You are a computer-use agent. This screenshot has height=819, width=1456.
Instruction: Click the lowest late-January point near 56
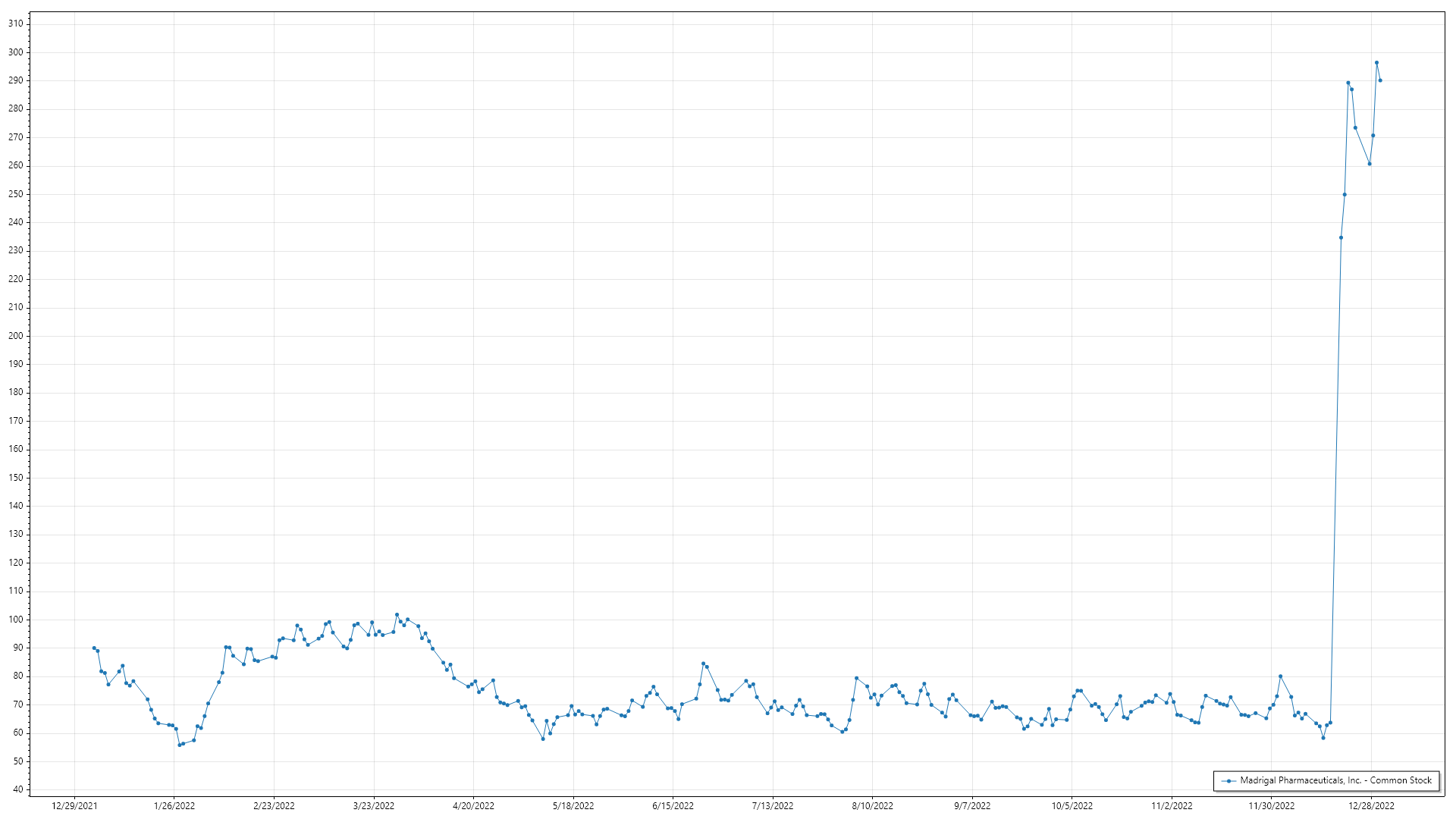pos(180,745)
